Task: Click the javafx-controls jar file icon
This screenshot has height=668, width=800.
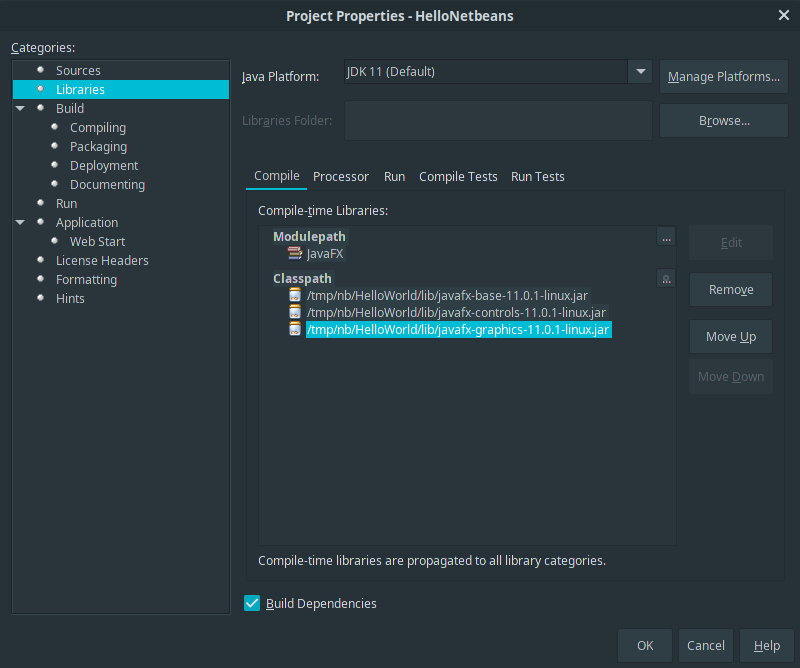Action: point(295,313)
